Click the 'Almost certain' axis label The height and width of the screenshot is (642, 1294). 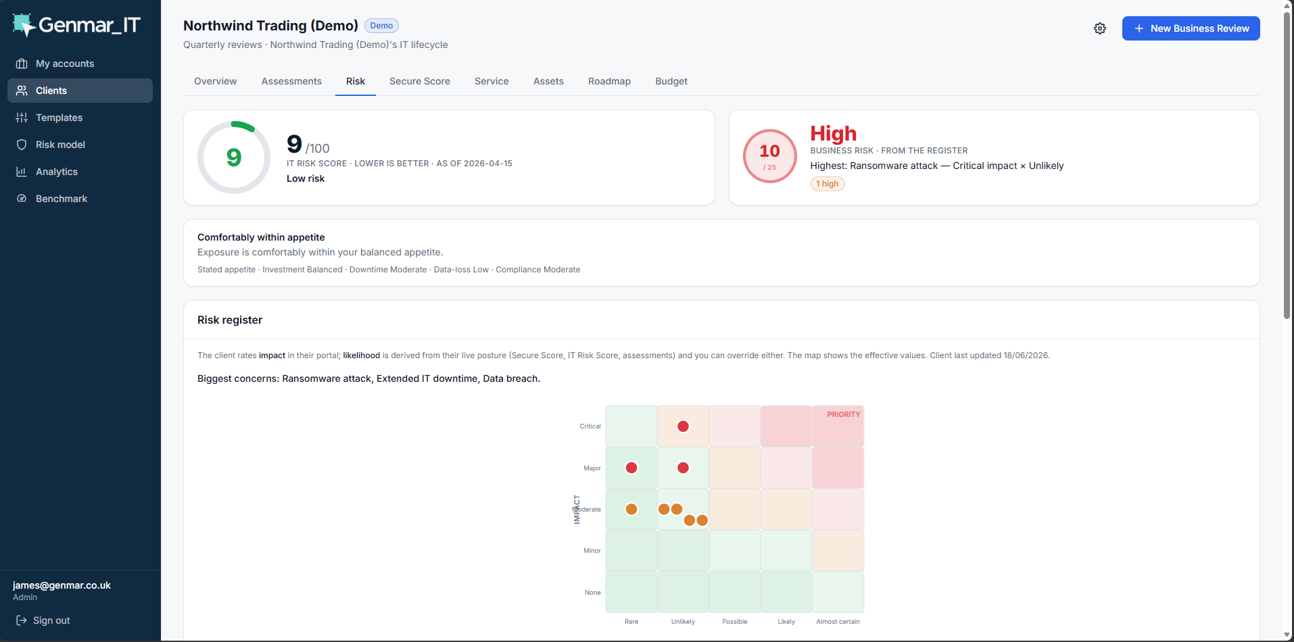click(x=838, y=622)
